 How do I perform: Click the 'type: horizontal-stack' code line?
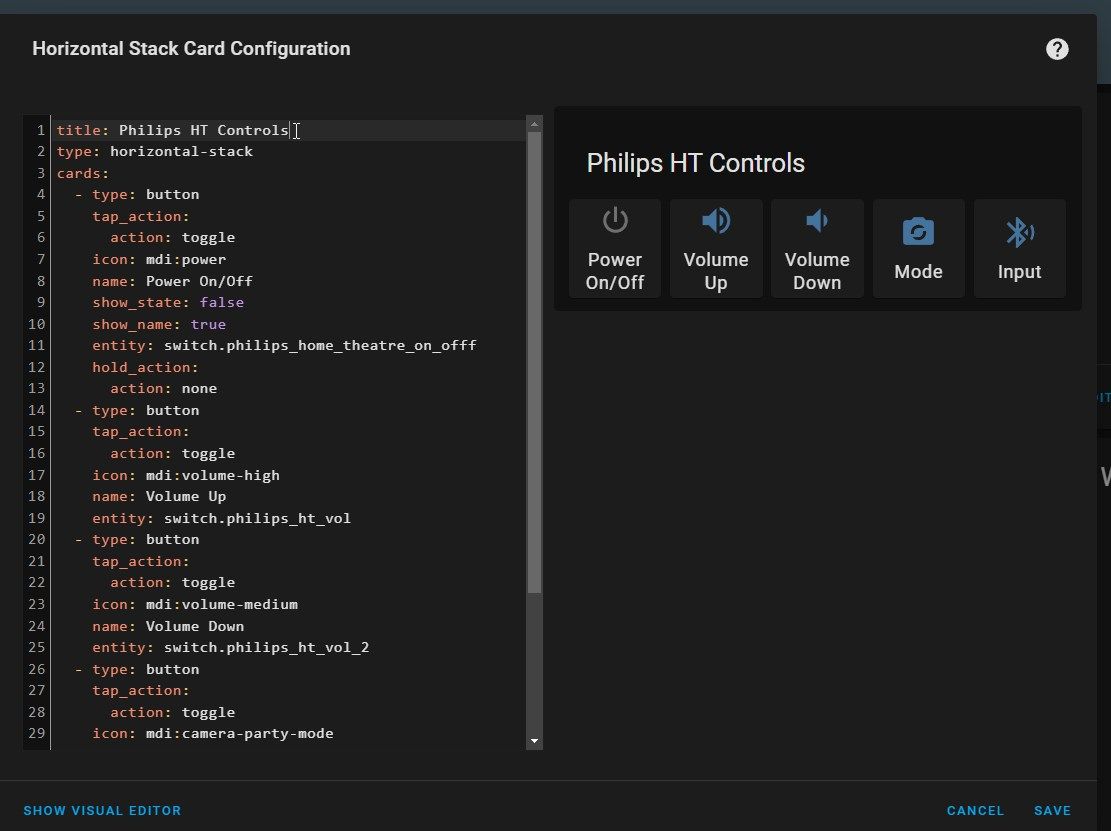point(154,152)
